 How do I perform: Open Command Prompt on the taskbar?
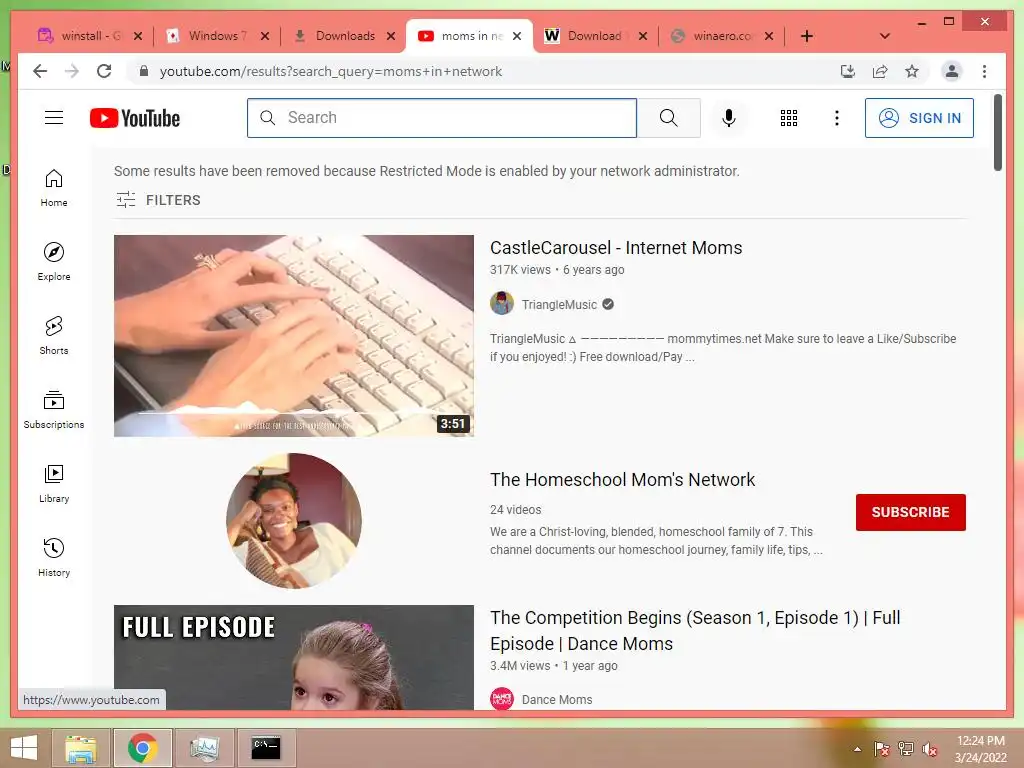tap(266, 748)
